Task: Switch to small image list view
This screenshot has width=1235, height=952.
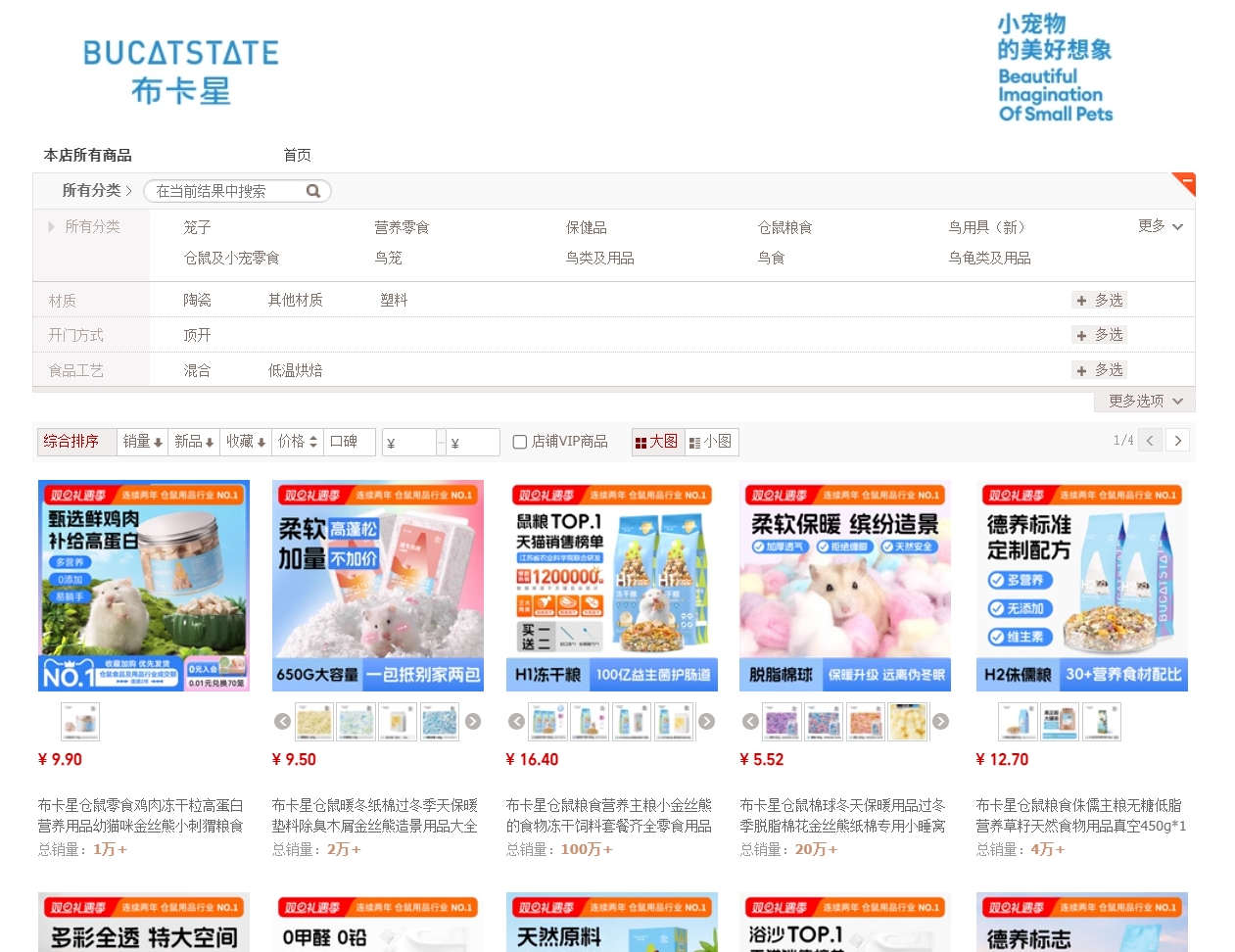Action: point(711,442)
